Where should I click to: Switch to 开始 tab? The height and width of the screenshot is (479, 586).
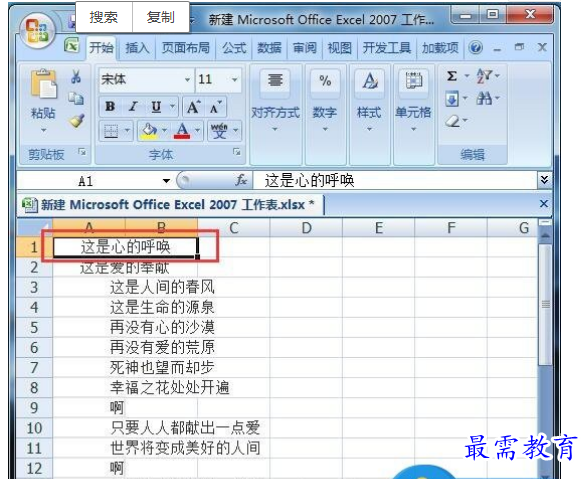[x=101, y=48]
